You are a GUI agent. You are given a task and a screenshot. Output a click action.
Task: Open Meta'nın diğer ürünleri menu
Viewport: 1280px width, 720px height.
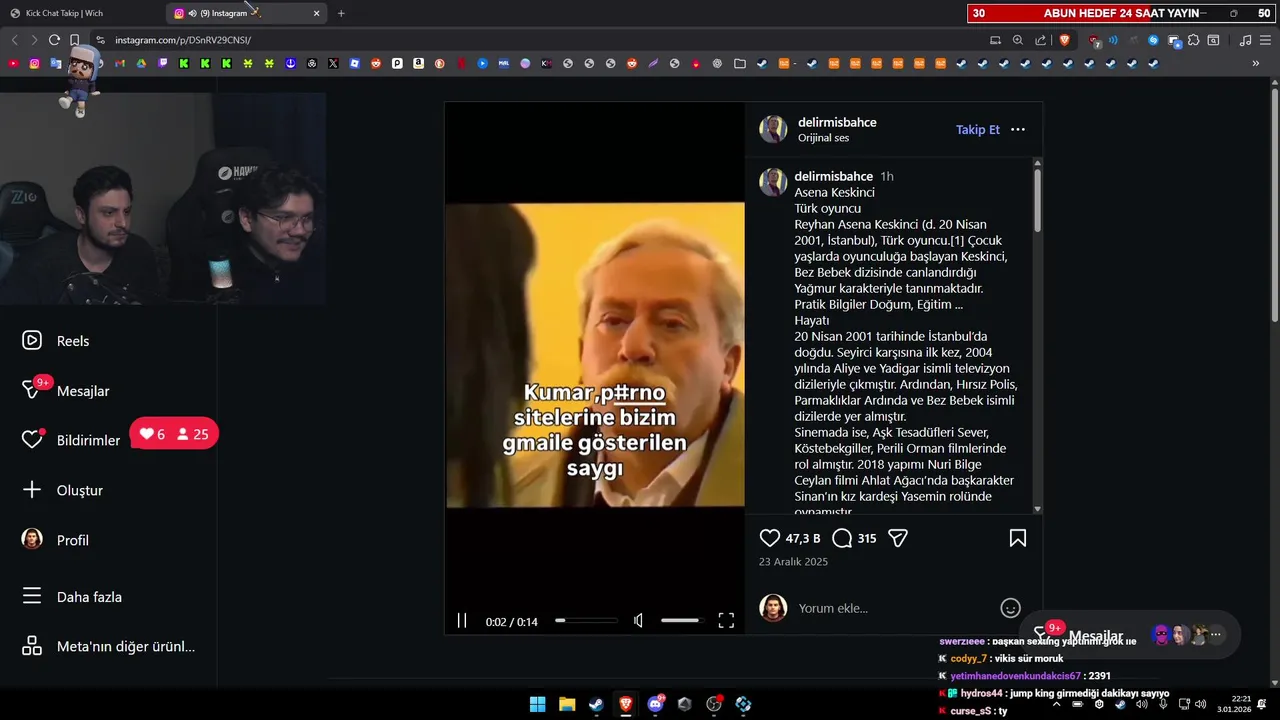(108, 646)
